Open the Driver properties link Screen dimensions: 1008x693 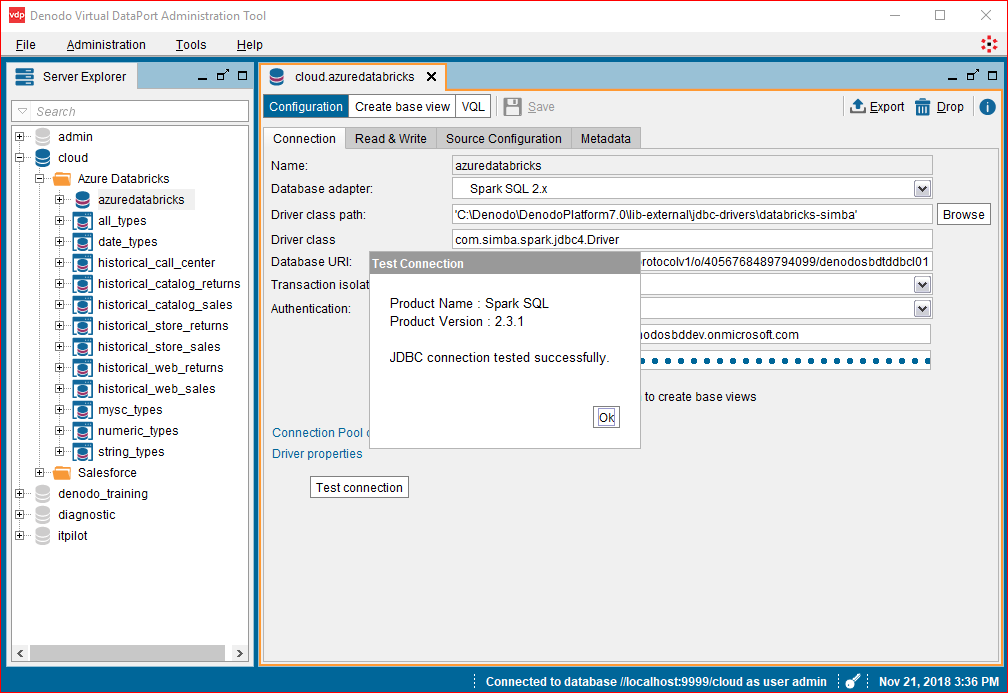point(317,454)
